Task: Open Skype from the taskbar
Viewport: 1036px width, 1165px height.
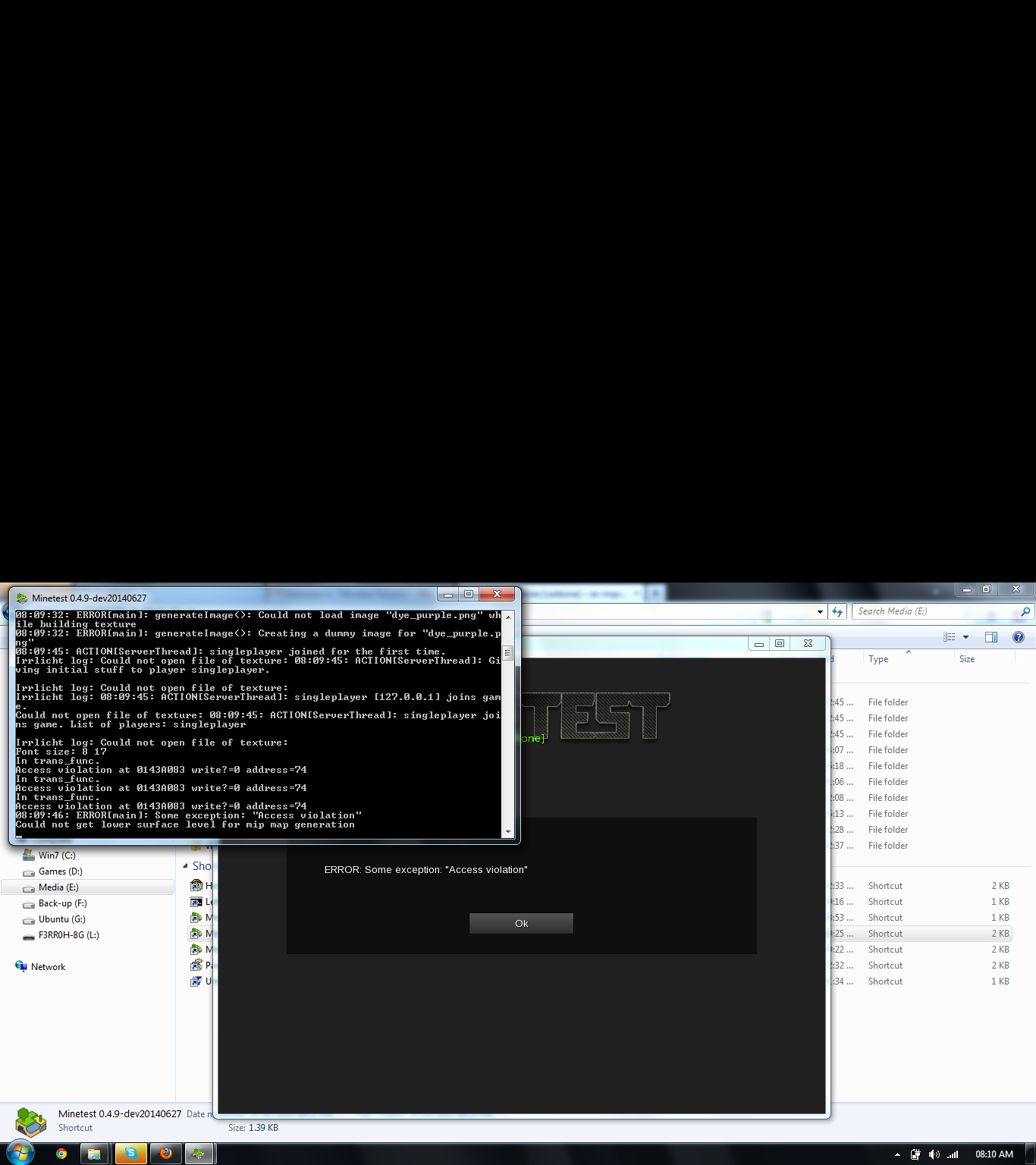Action: pyautogui.click(x=130, y=1154)
